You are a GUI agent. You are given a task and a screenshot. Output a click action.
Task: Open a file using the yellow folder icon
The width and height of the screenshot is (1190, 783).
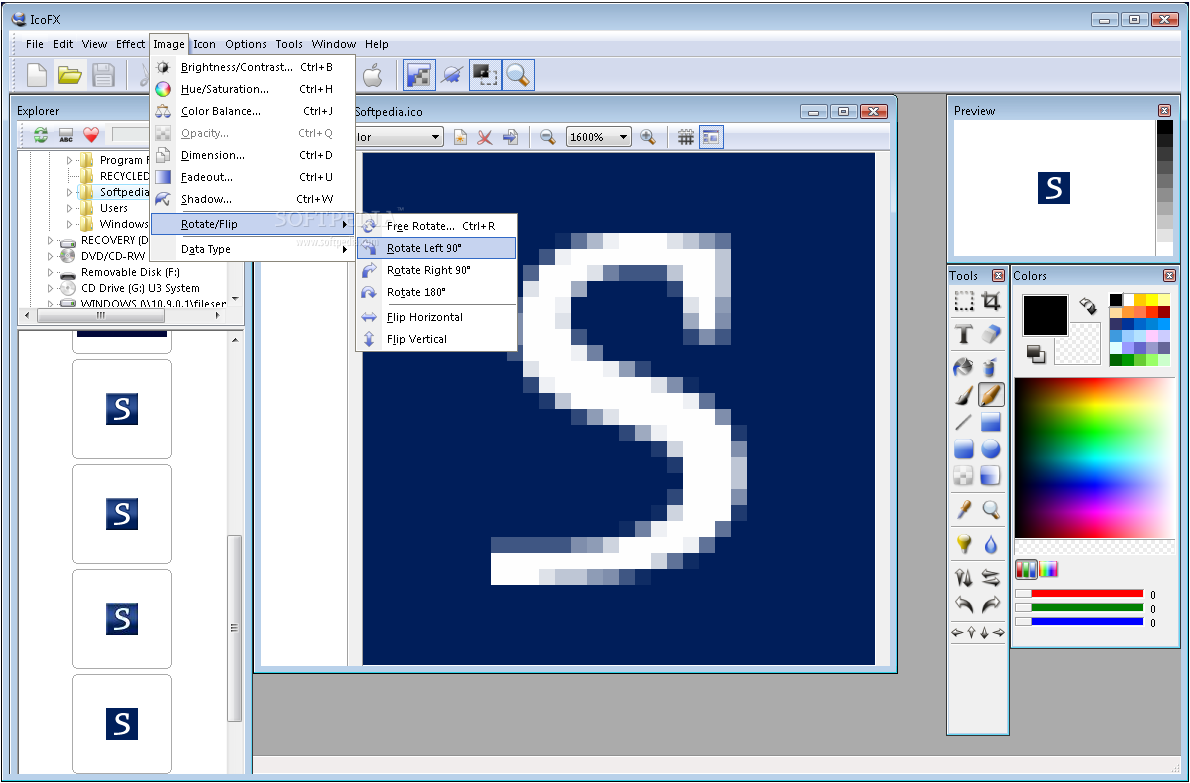coord(70,75)
